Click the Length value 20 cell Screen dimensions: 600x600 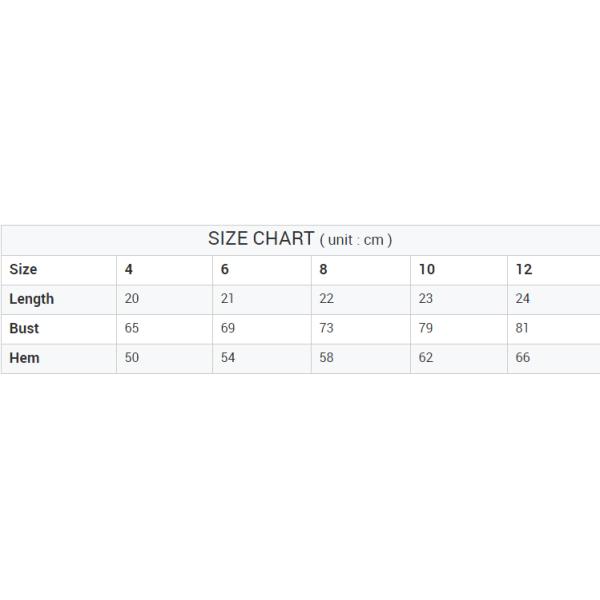132,299
